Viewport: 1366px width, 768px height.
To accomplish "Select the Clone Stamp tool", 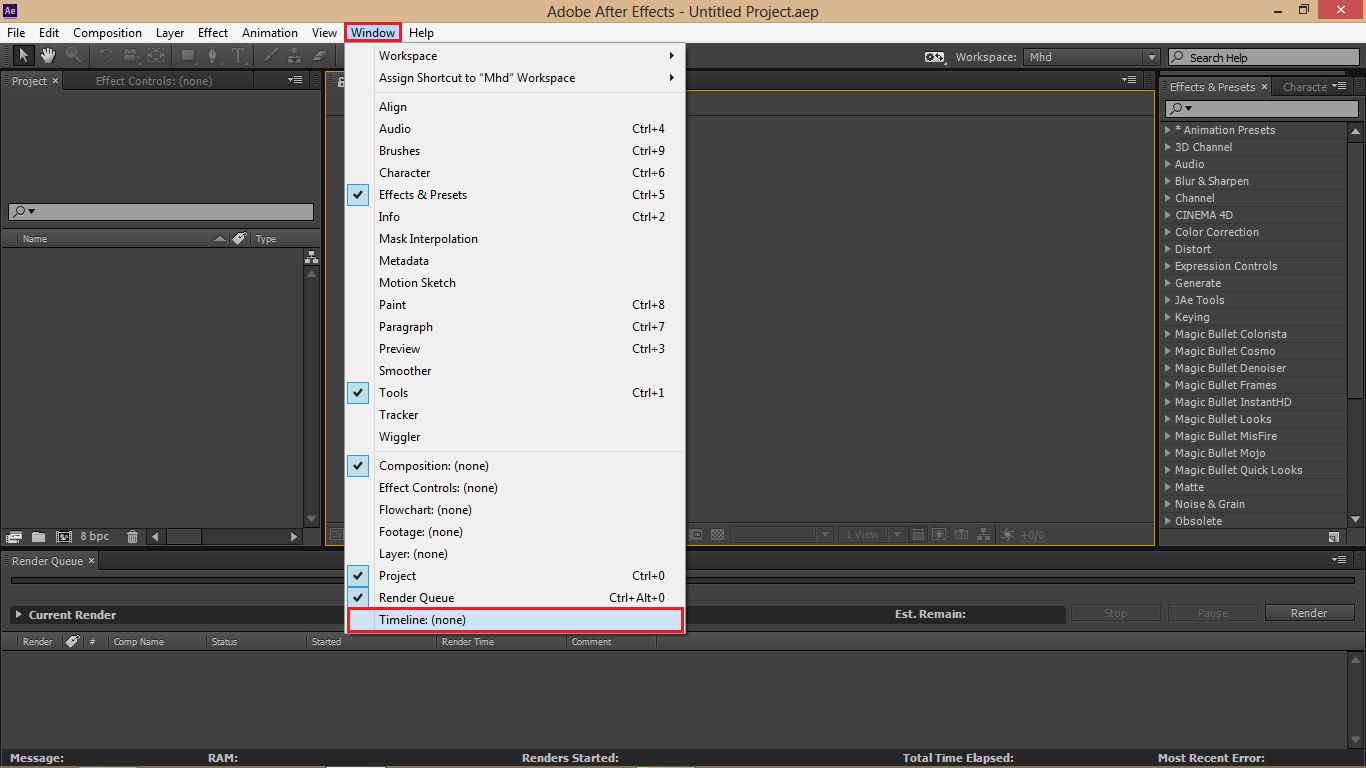I will pos(295,56).
